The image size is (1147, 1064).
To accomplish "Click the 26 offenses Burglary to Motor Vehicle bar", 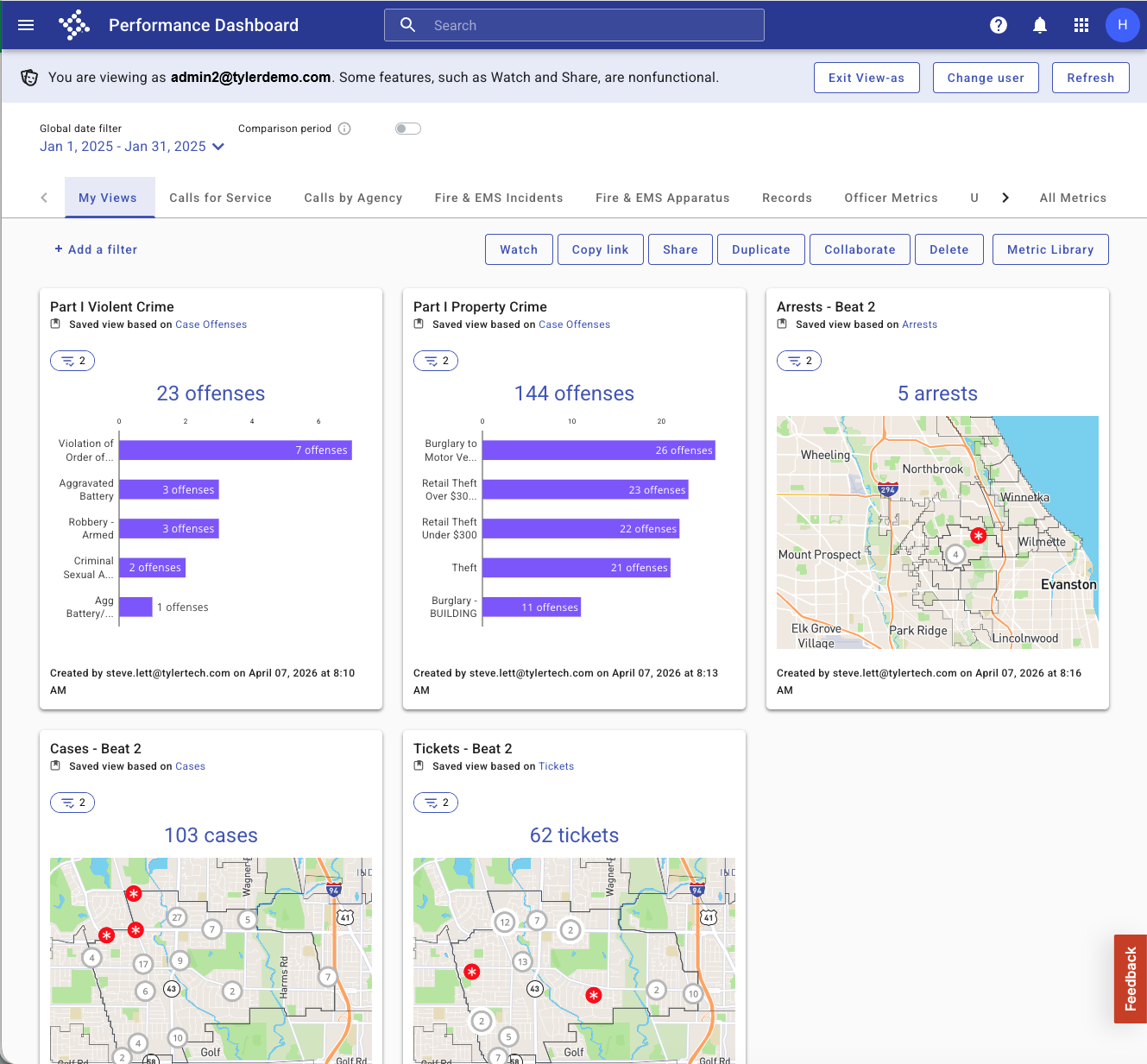I will point(599,450).
